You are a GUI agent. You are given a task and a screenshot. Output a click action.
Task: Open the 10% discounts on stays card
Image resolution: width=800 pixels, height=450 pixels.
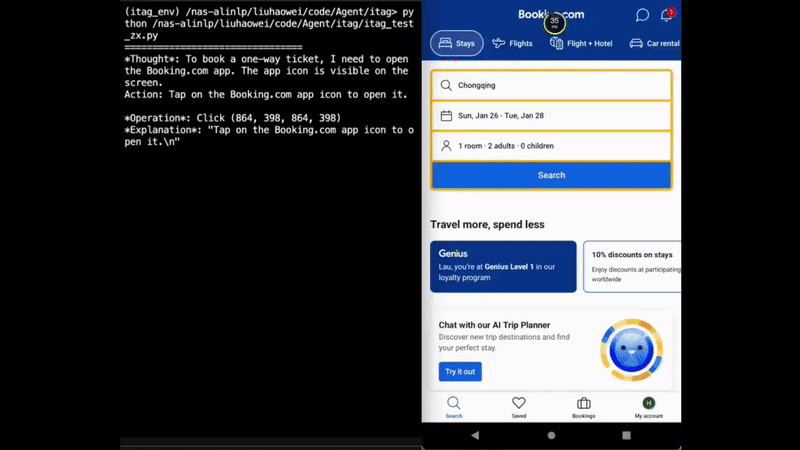632,266
